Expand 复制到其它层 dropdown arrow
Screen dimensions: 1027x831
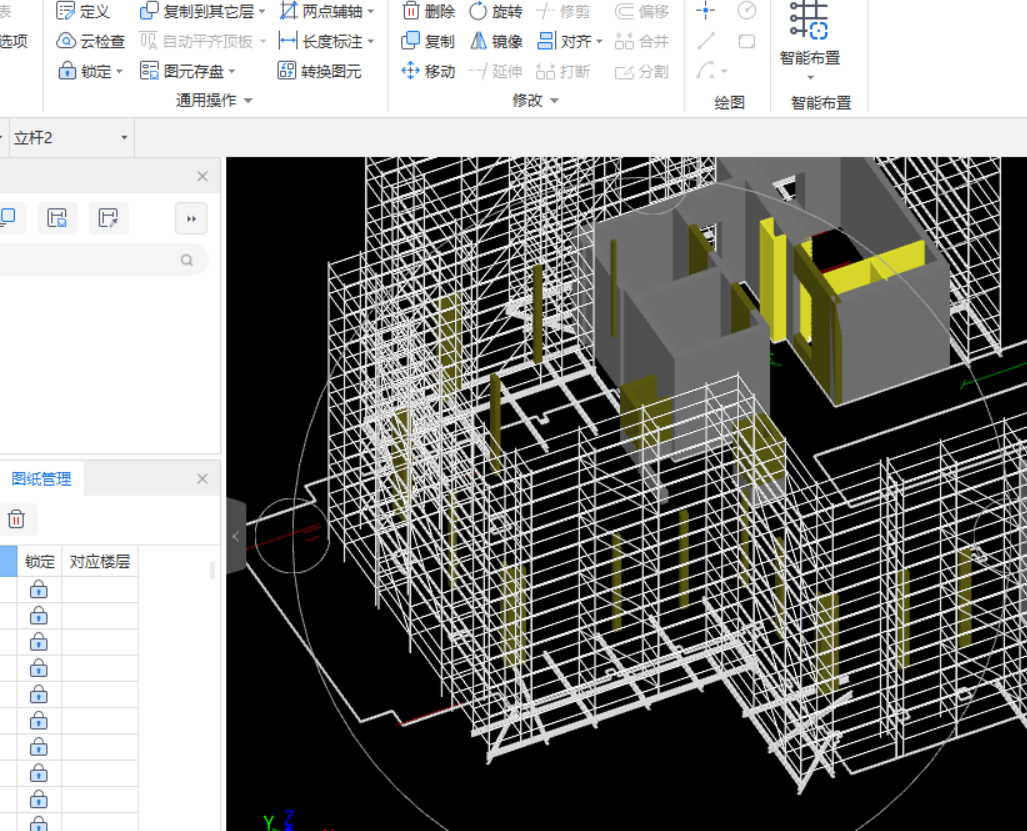262,12
